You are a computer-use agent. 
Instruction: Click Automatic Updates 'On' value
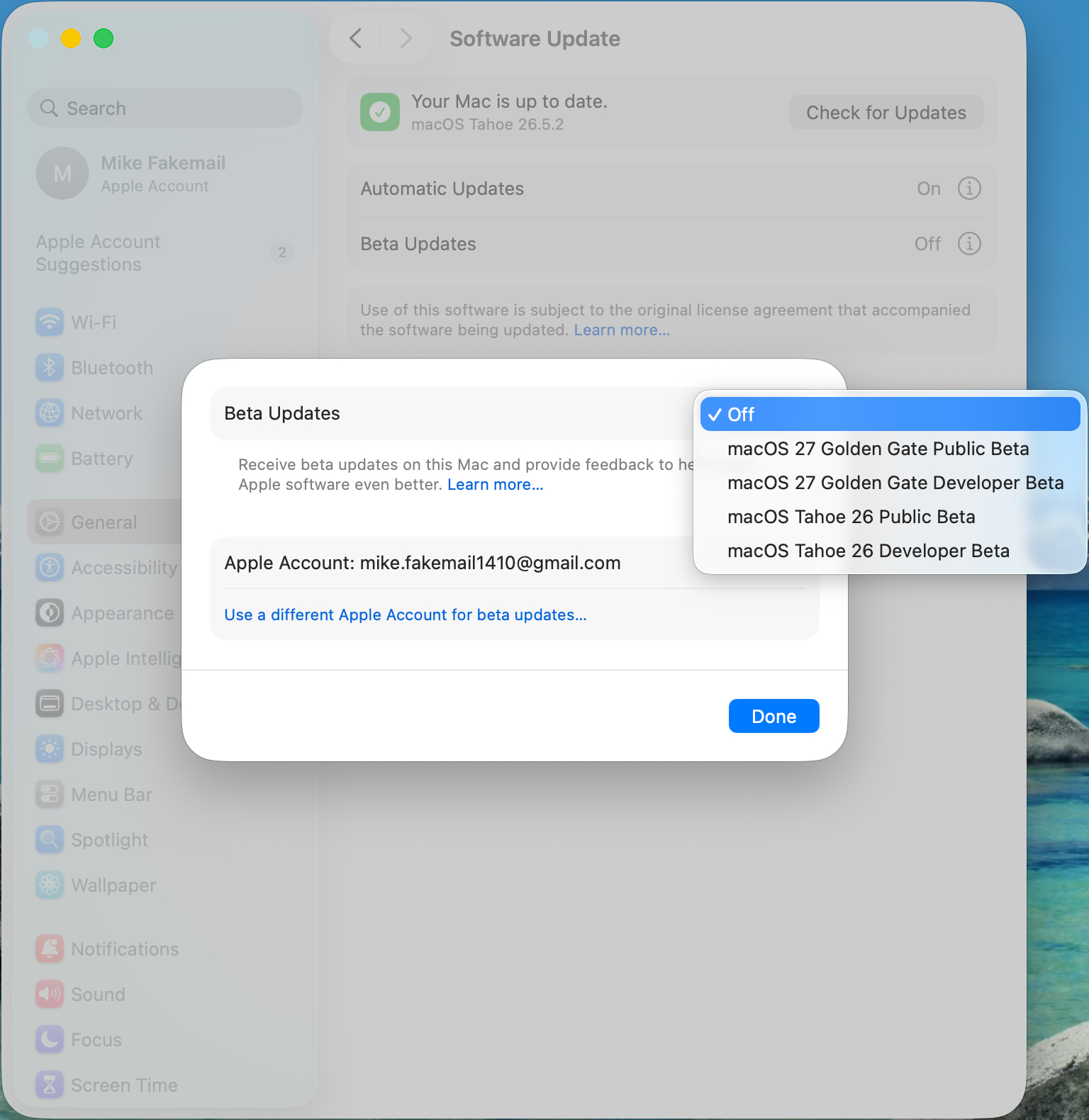click(929, 189)
